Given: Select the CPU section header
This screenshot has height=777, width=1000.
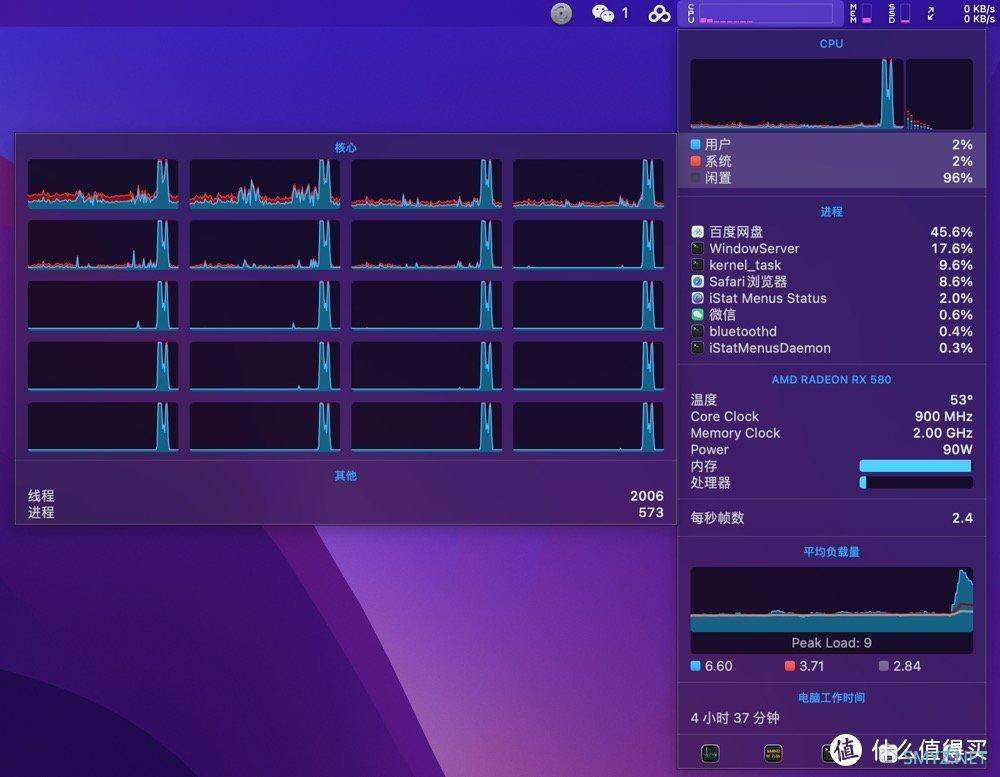Looking at the screenshot, I should [x=831, y=43].
